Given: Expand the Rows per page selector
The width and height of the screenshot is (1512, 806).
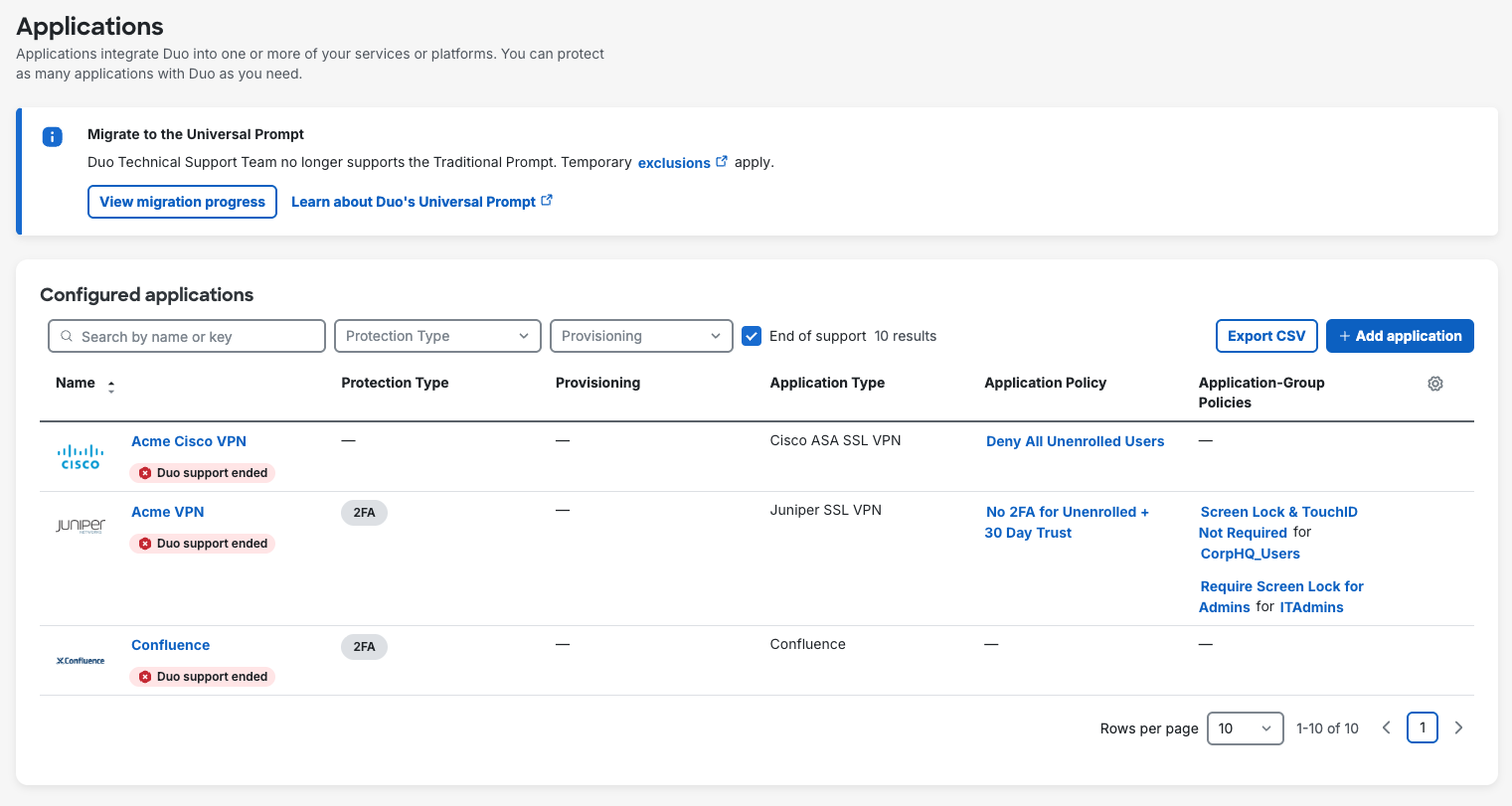Looking at the screenshot, I should pos(1245,728).
